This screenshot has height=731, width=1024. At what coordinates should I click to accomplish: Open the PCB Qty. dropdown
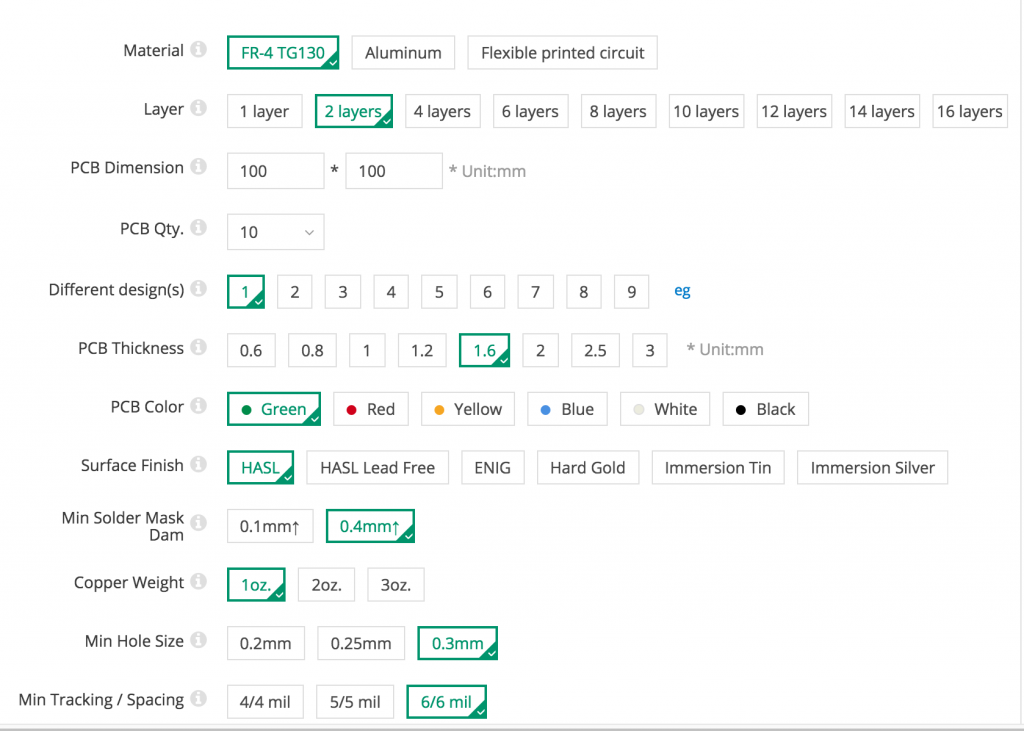(276, 232)
